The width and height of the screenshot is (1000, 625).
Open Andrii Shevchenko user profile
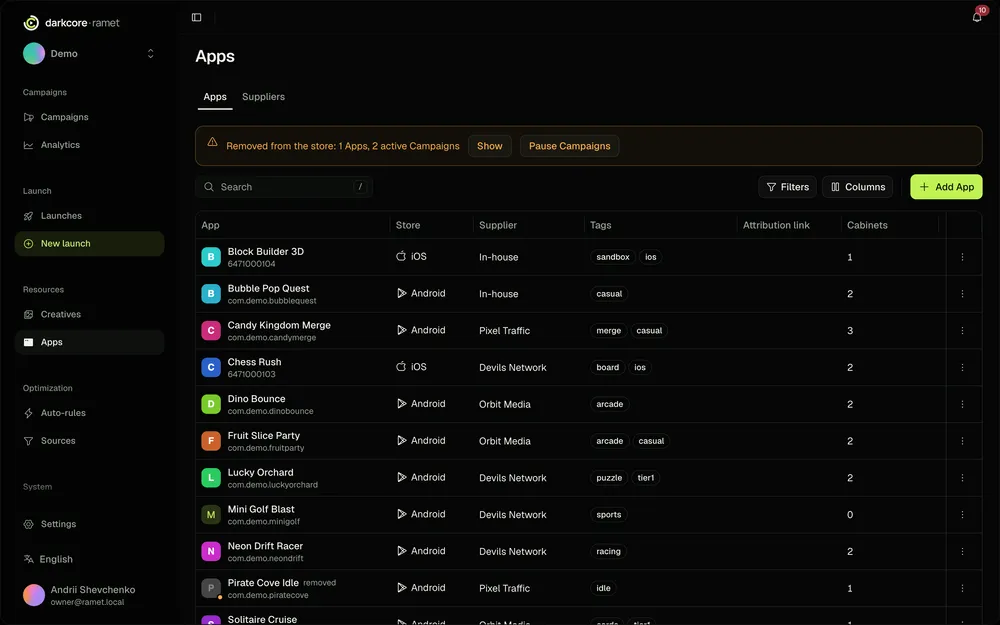tap(89, 595)
